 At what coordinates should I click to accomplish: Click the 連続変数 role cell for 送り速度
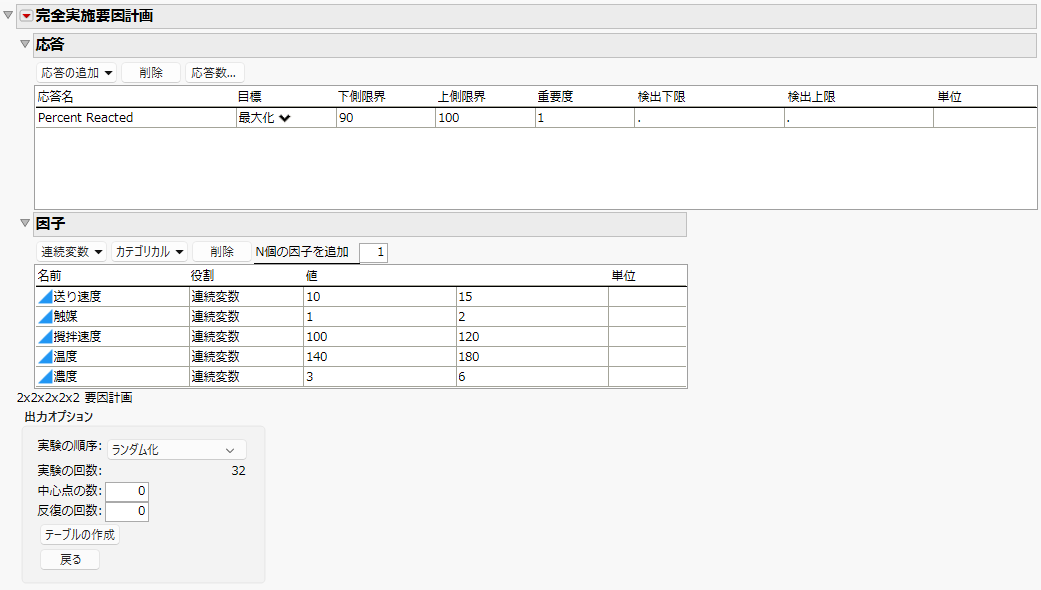[x=246, y=297]
